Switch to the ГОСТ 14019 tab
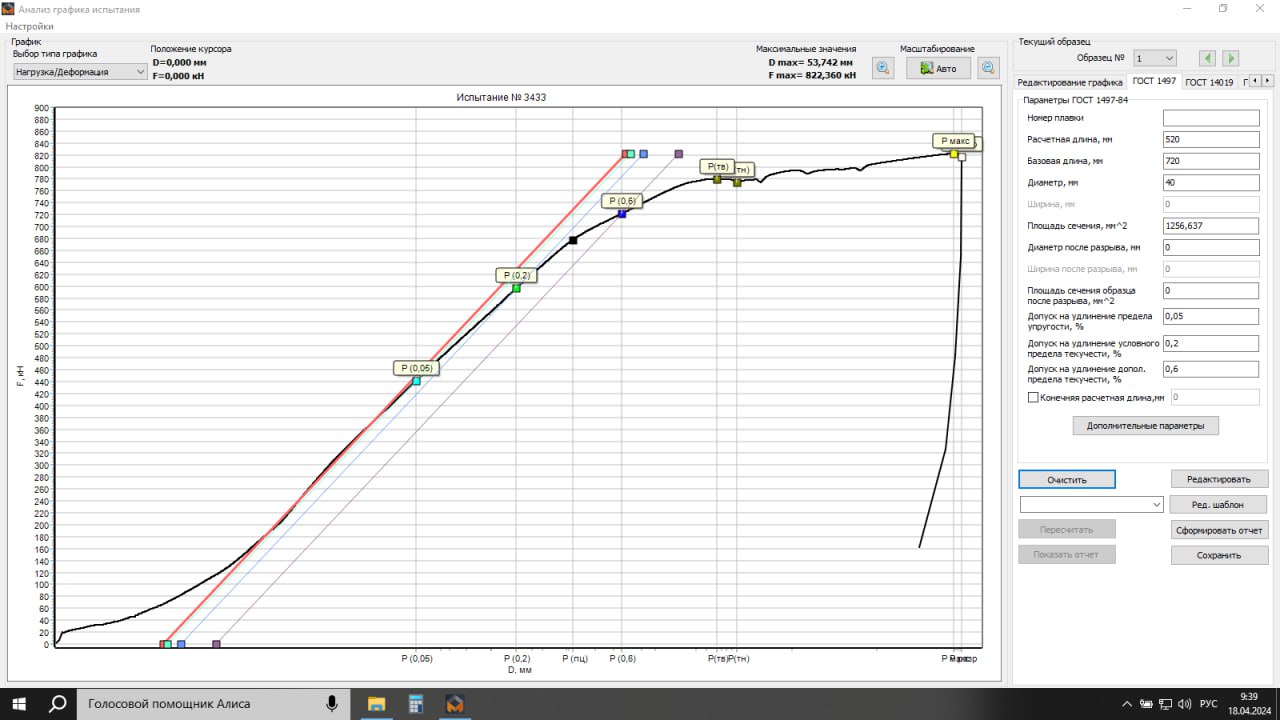The image size is (1280, 720). [1209, 82]
